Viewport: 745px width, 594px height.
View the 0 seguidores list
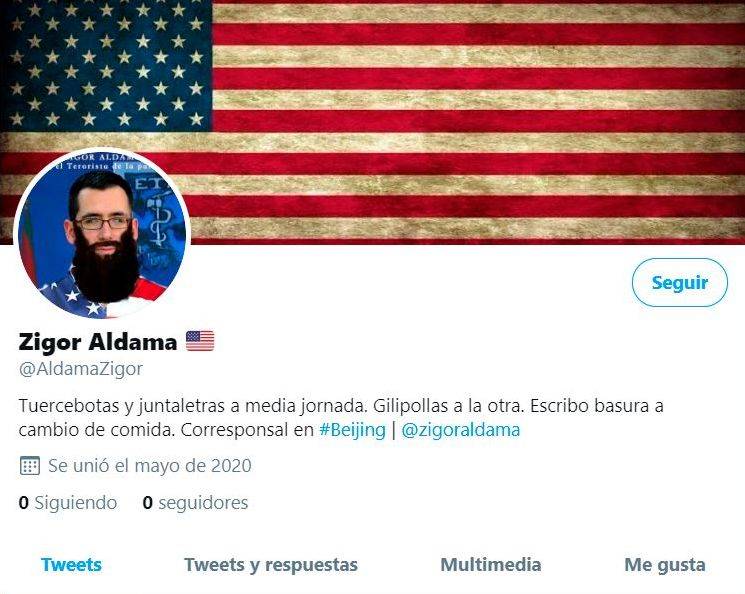click(195, 502)
